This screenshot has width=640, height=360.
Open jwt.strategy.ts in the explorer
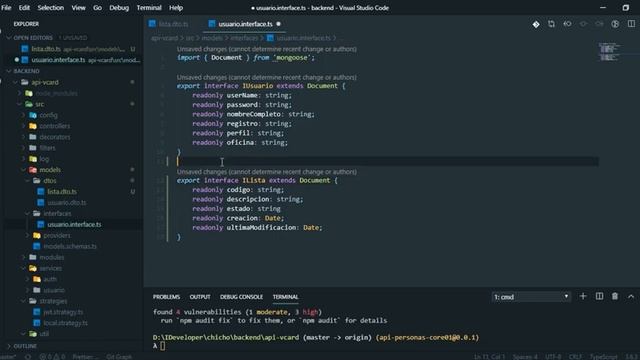(x=63, y=312)
